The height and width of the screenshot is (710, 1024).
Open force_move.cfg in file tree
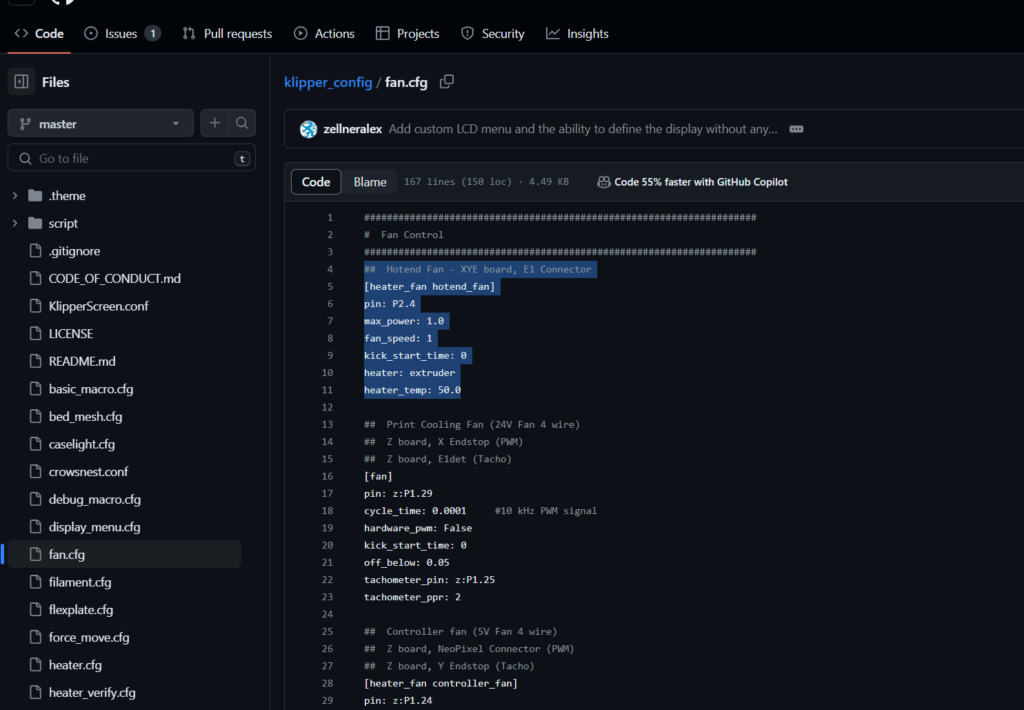(89, 637)
